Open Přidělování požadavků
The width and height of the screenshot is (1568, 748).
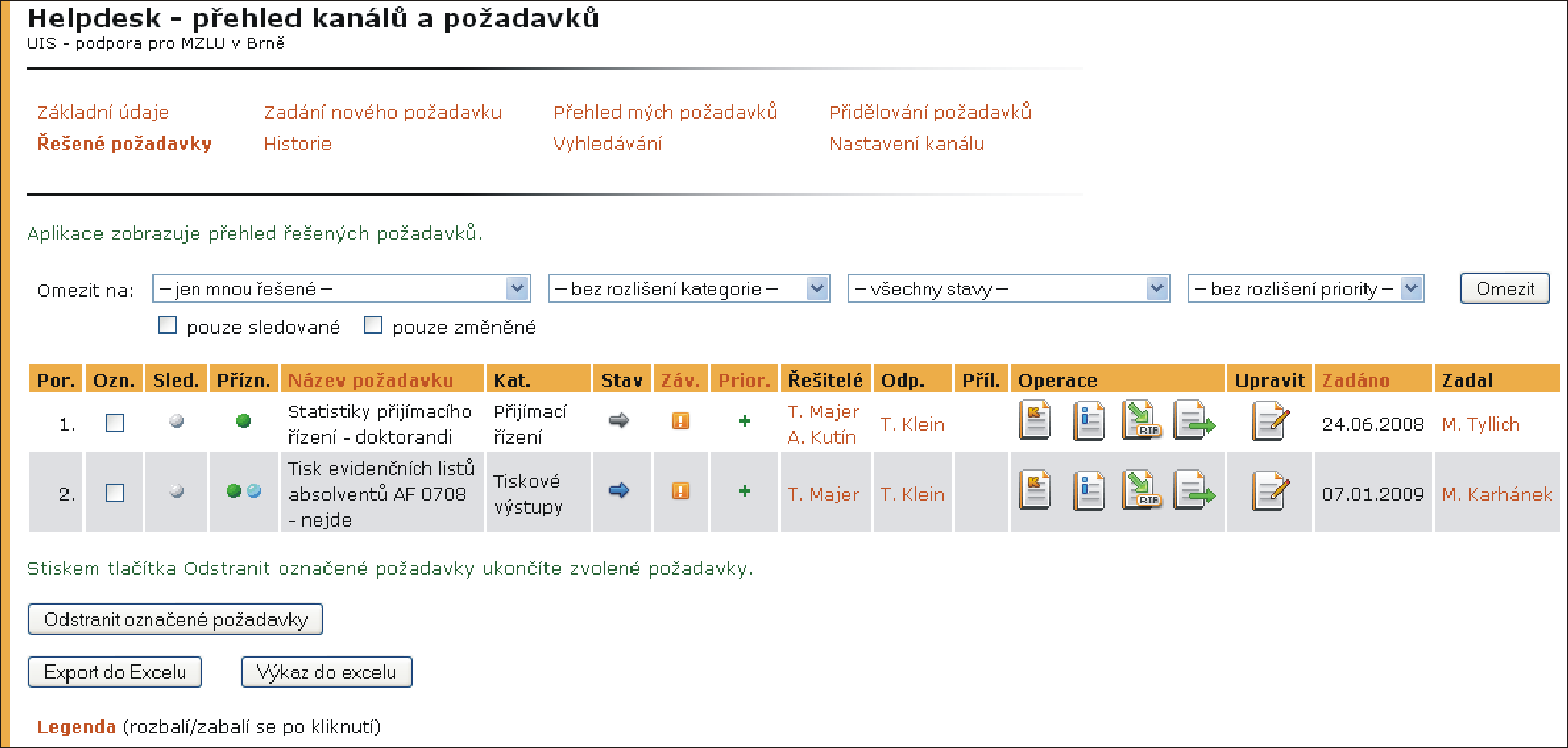point(930,112)
